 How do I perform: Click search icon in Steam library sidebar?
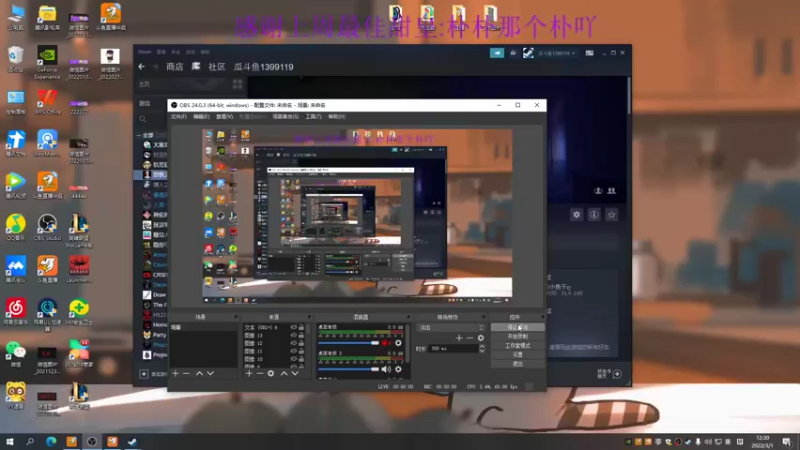pos(143,119)
